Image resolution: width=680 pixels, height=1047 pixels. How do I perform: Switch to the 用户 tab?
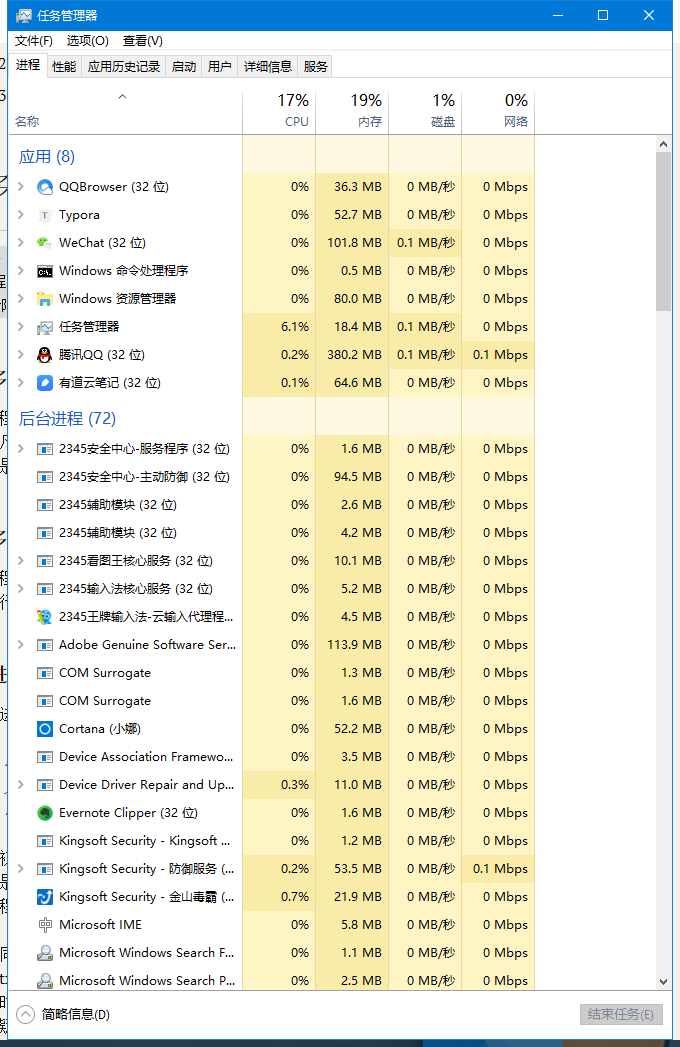click(220, 67)
